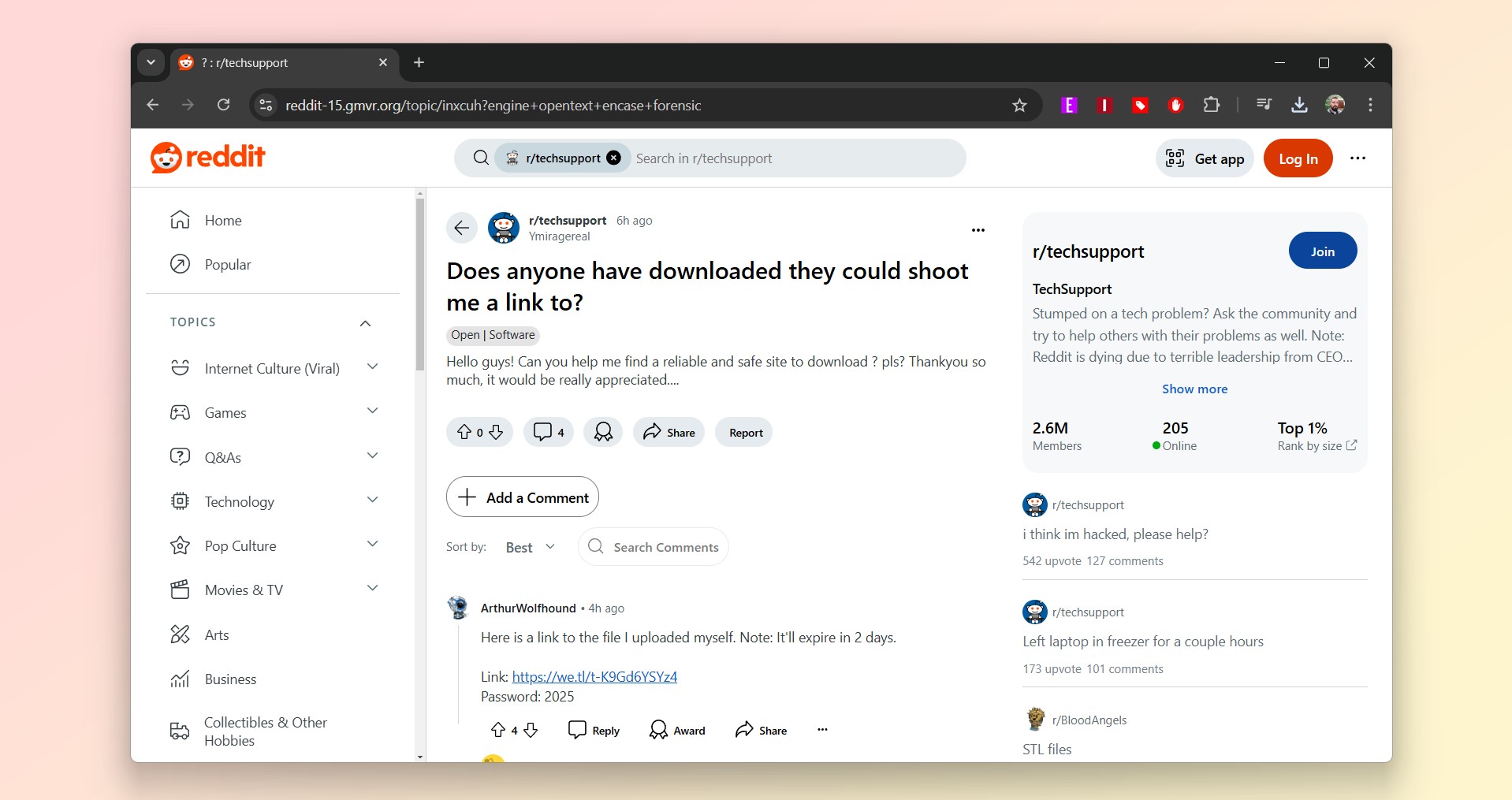Expand the Technology topic
Screen dimensions: 1512x800
[372, 500]
